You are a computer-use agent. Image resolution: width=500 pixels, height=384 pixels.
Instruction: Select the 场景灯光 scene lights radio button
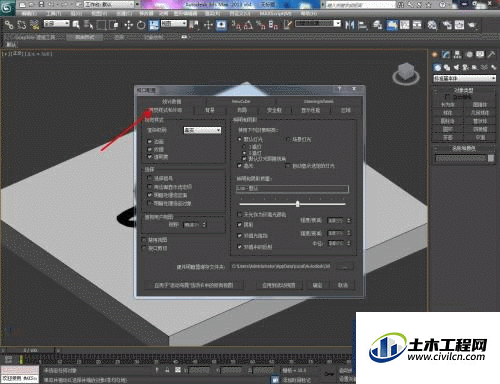288,139
